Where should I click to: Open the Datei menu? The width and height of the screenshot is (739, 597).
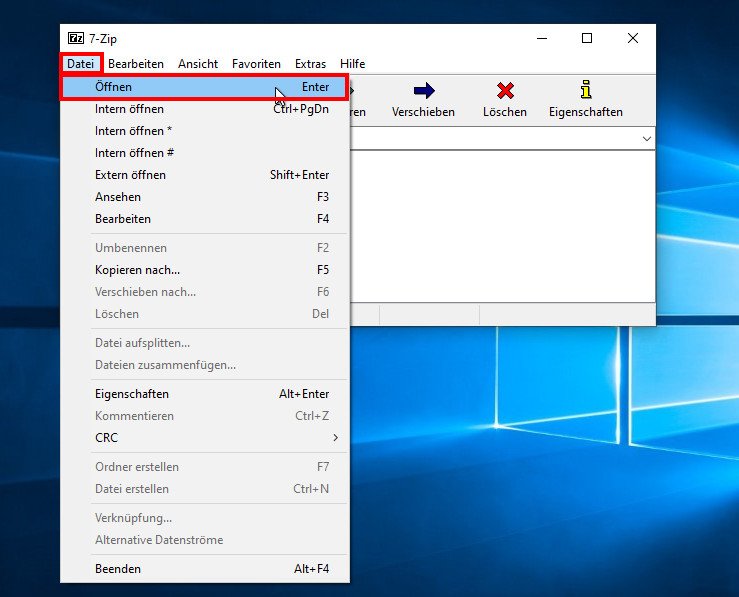[x=80, y=64]
